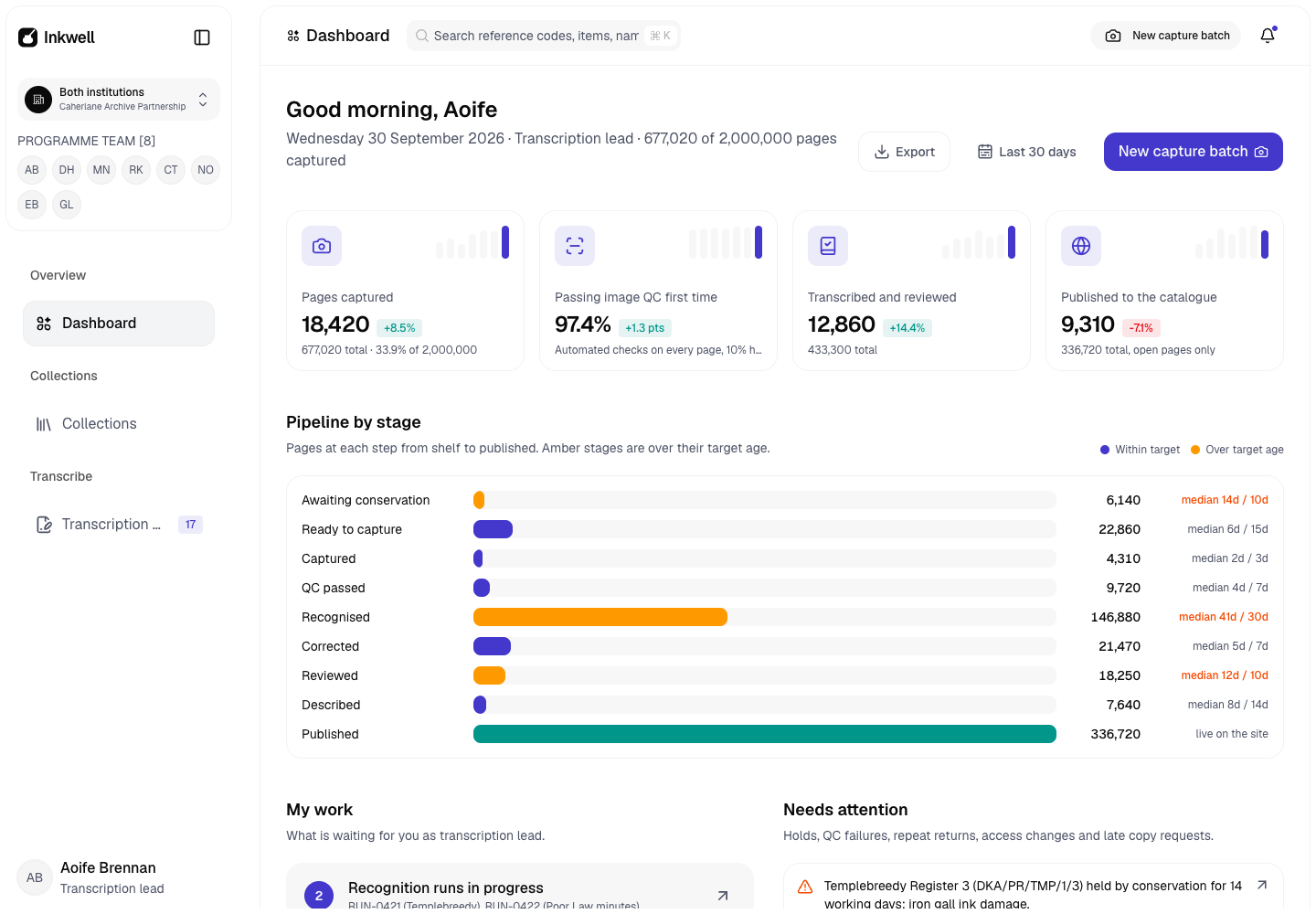Click the '+14.4%' change badge
1316x914 pixels.
(x=907, y=328)
